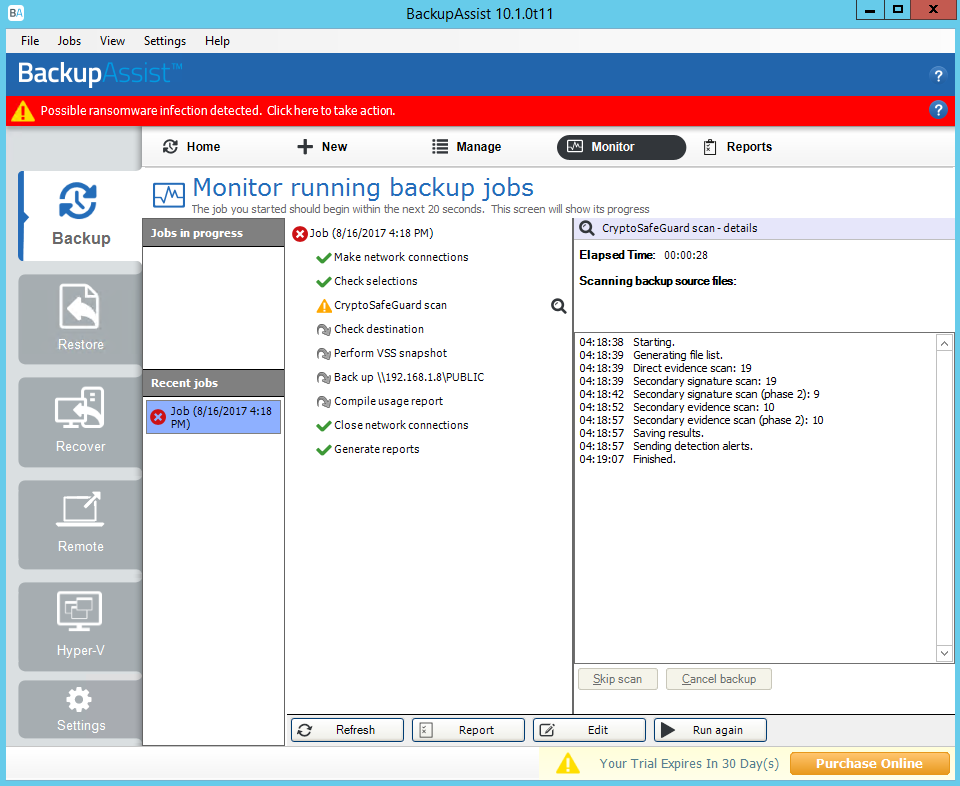This screenshot has height=786, width=960.
Task: Open the Restore section in sidebar
Action: pos(81,319)
